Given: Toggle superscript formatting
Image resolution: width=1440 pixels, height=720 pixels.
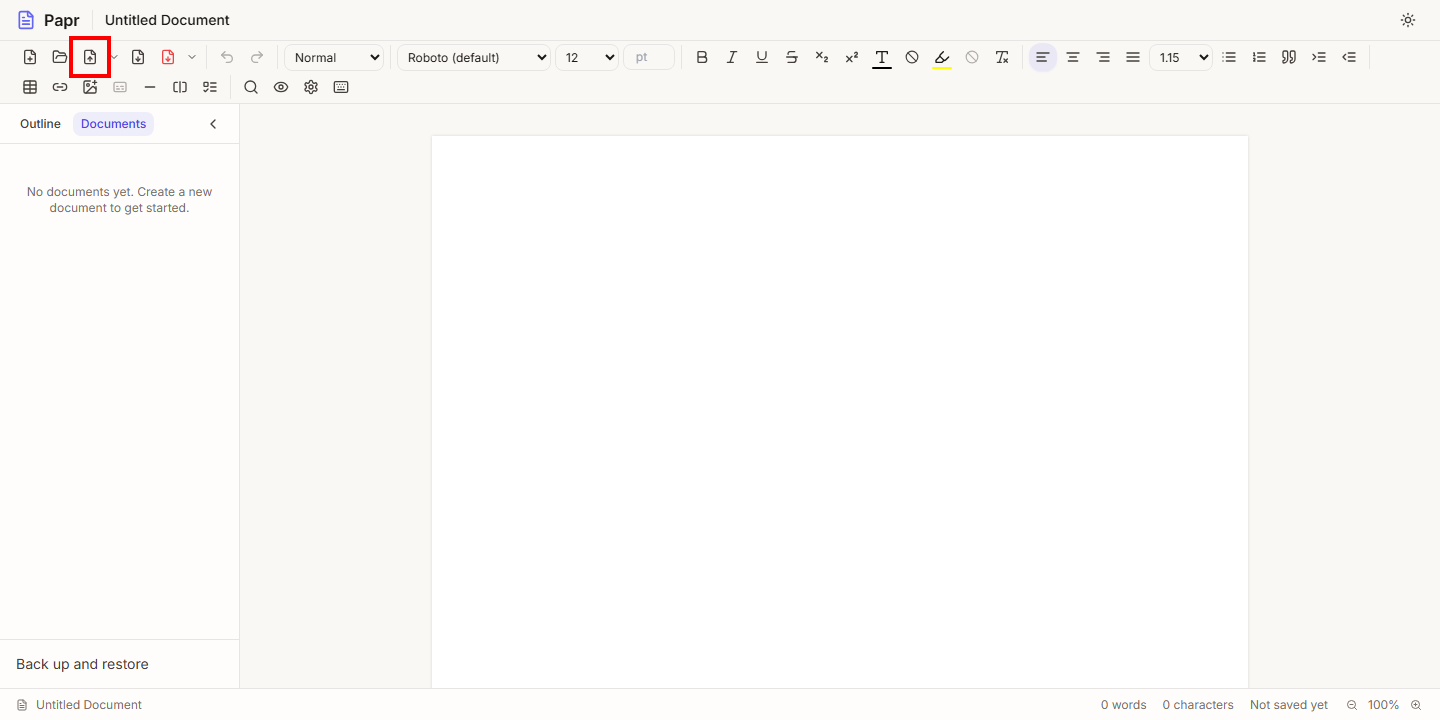Looking at the screenshot, I should (852, 57).
